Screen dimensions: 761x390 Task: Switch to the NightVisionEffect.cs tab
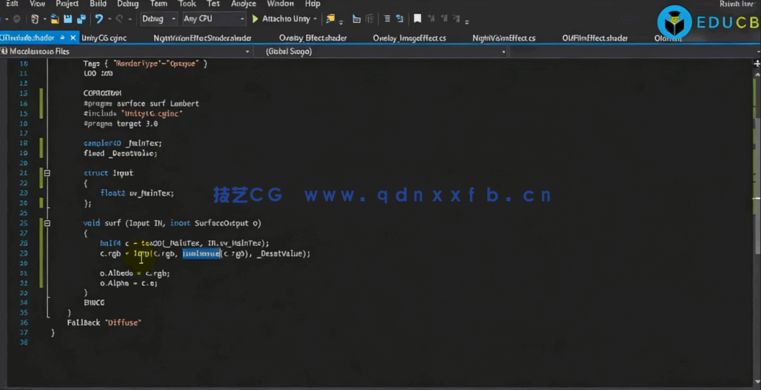(x=504, y=38)
